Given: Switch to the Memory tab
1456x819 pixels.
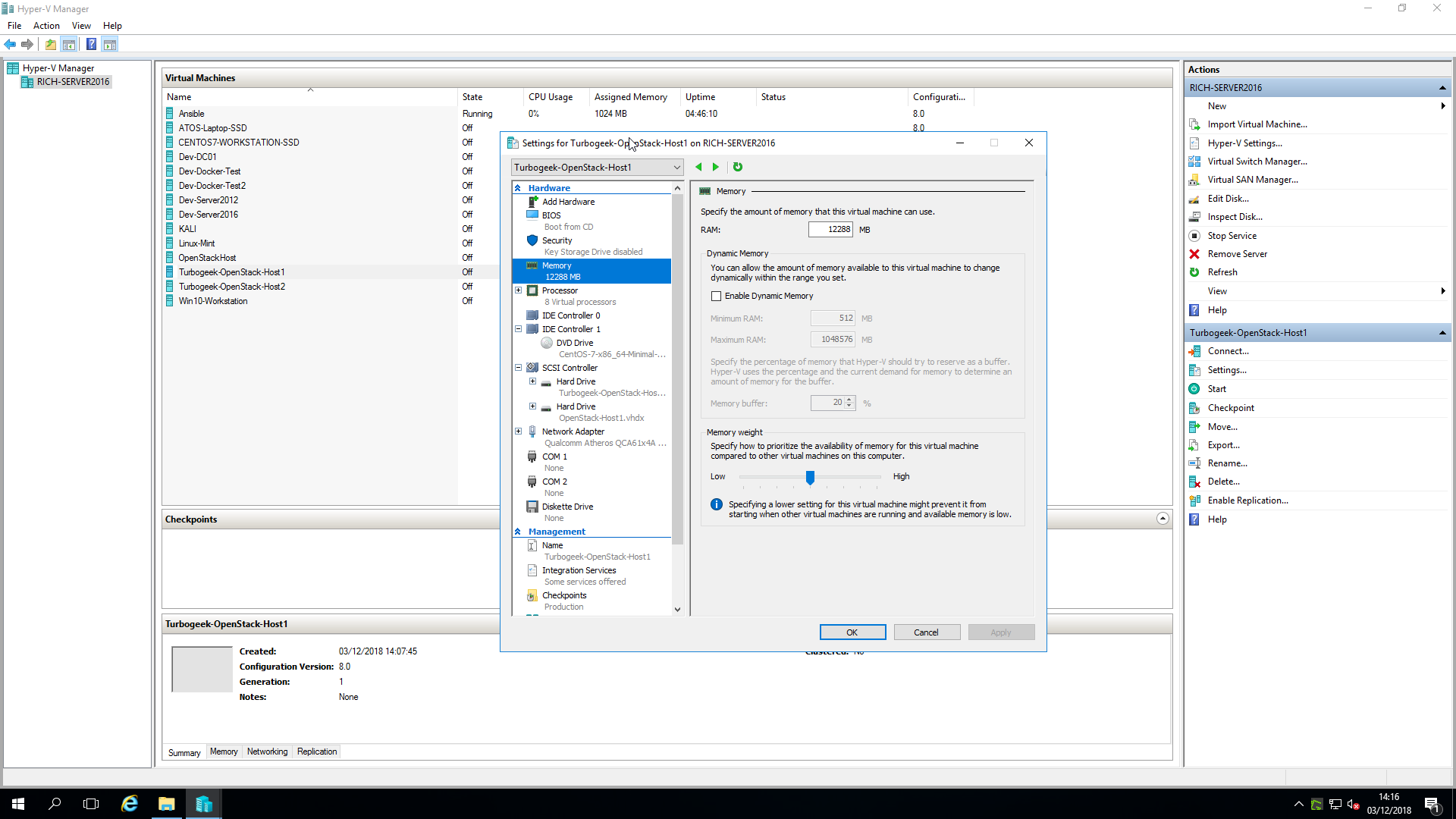Looking at the screenshot, I should pos(224,752).
